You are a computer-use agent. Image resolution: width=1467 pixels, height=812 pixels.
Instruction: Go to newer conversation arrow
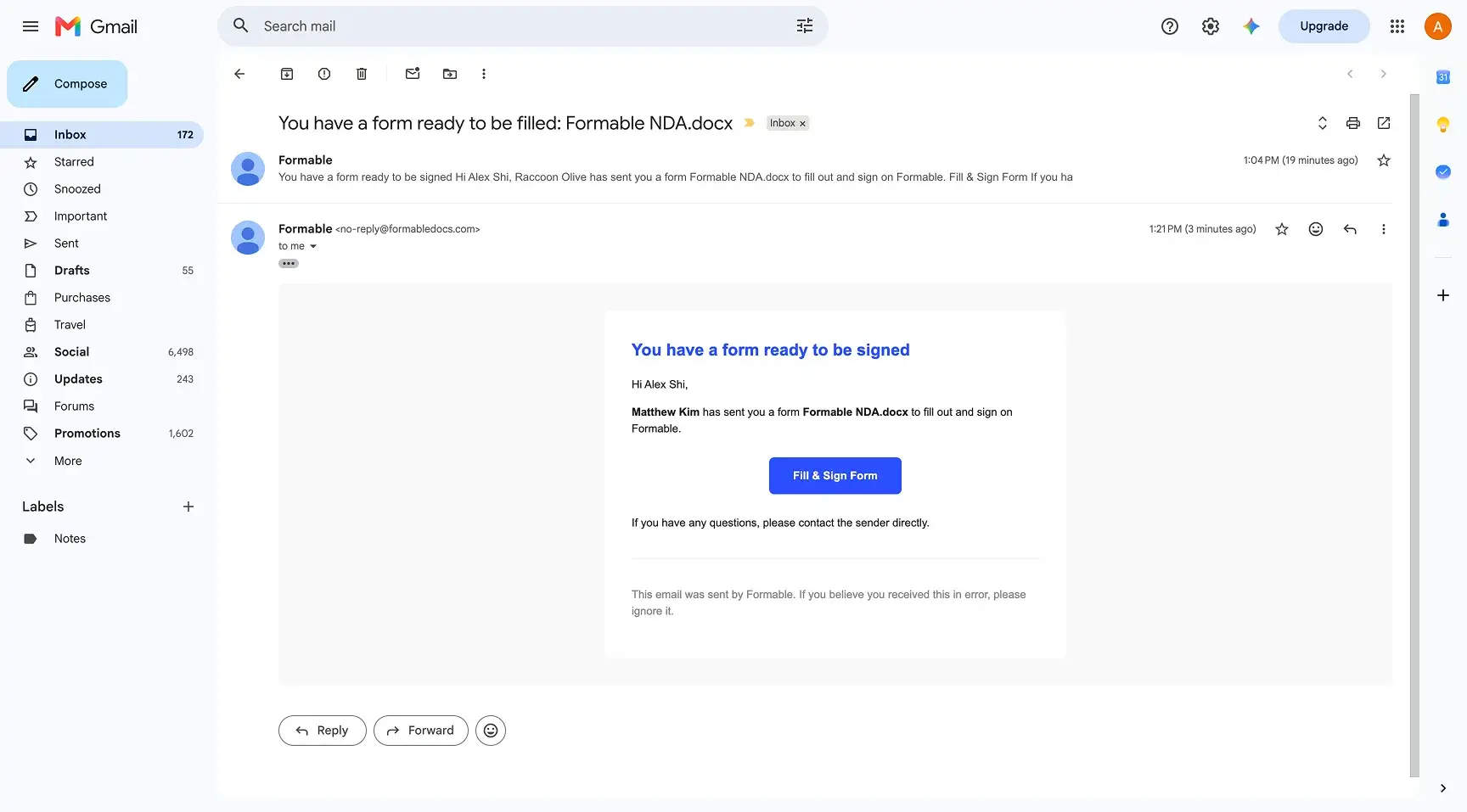[x=1350, y=74]
